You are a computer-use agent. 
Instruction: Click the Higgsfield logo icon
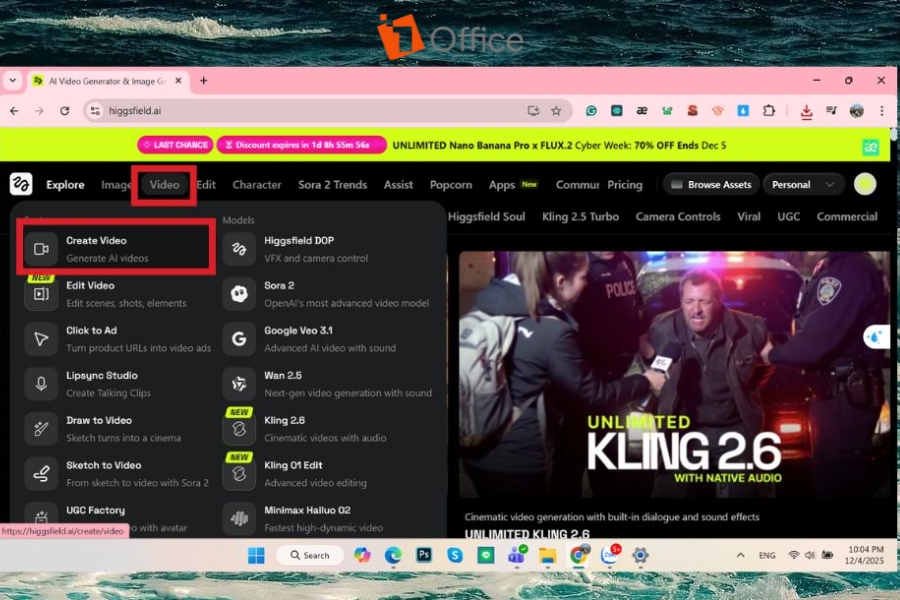(x=21, y=184)
